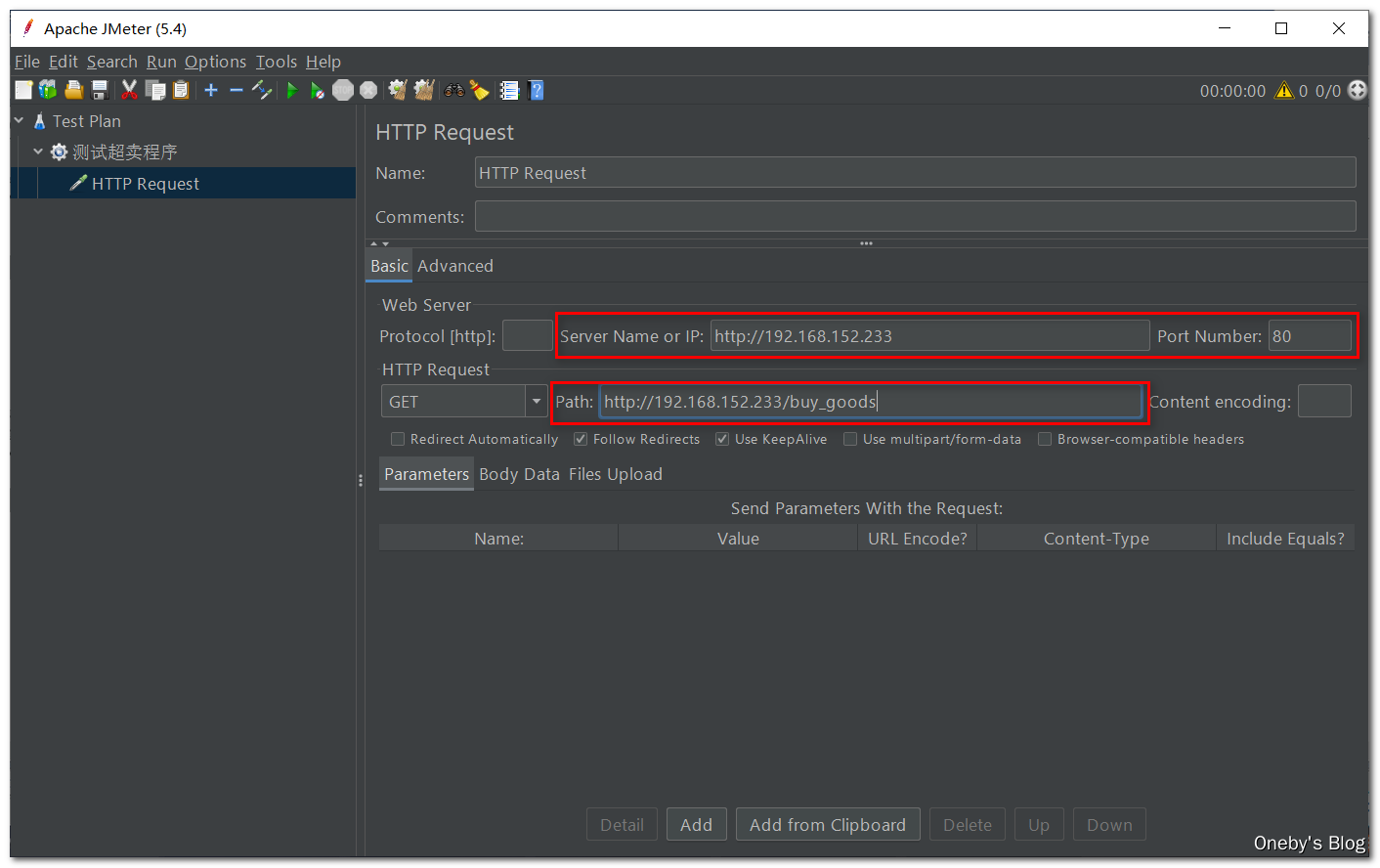
Task: Toggle Use KeepAlive checkbox
Action: pos(722,439)
